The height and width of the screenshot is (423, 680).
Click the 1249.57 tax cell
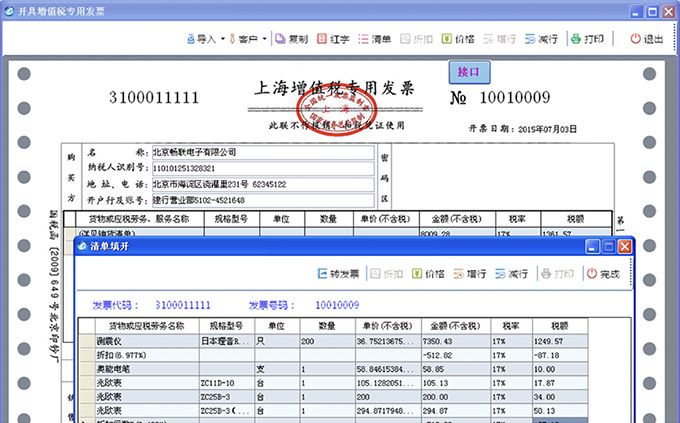[560, 341]
